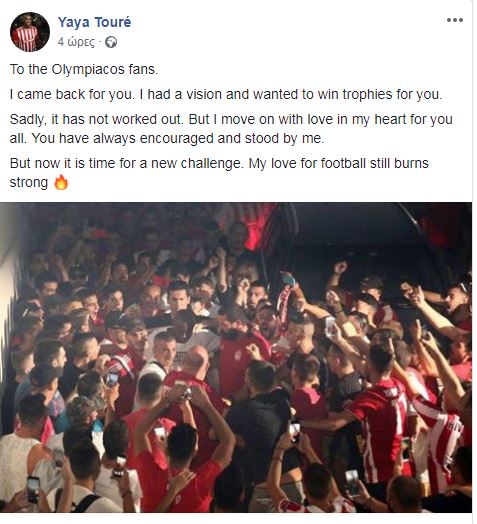Click the '4 ώρες' post timestamp

coord(76,42)
